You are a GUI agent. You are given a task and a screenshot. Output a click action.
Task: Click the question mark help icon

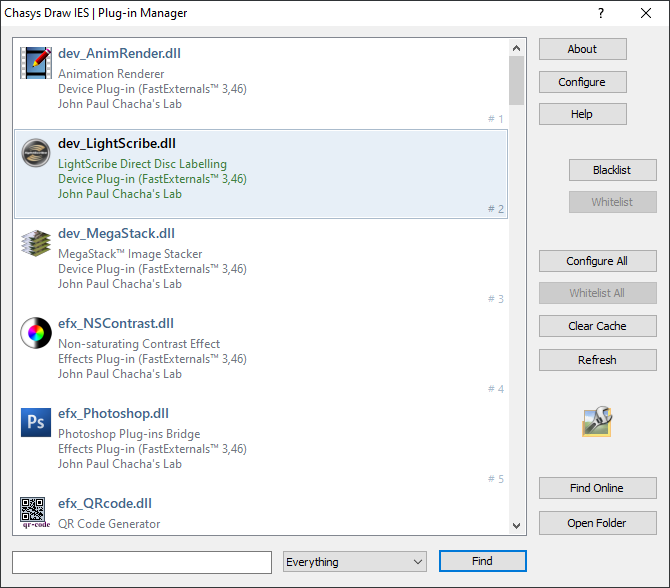pos(601,13)
